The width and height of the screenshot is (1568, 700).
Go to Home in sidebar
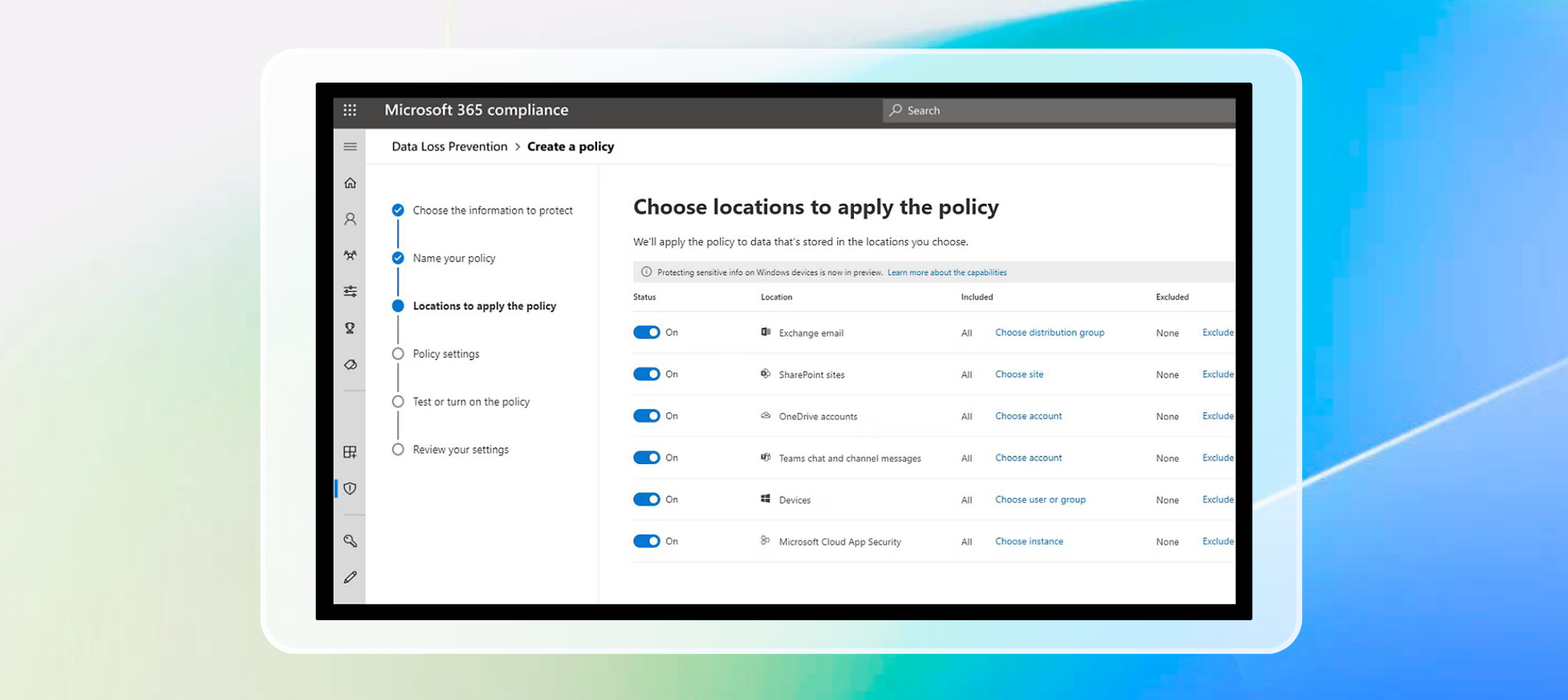350,183
